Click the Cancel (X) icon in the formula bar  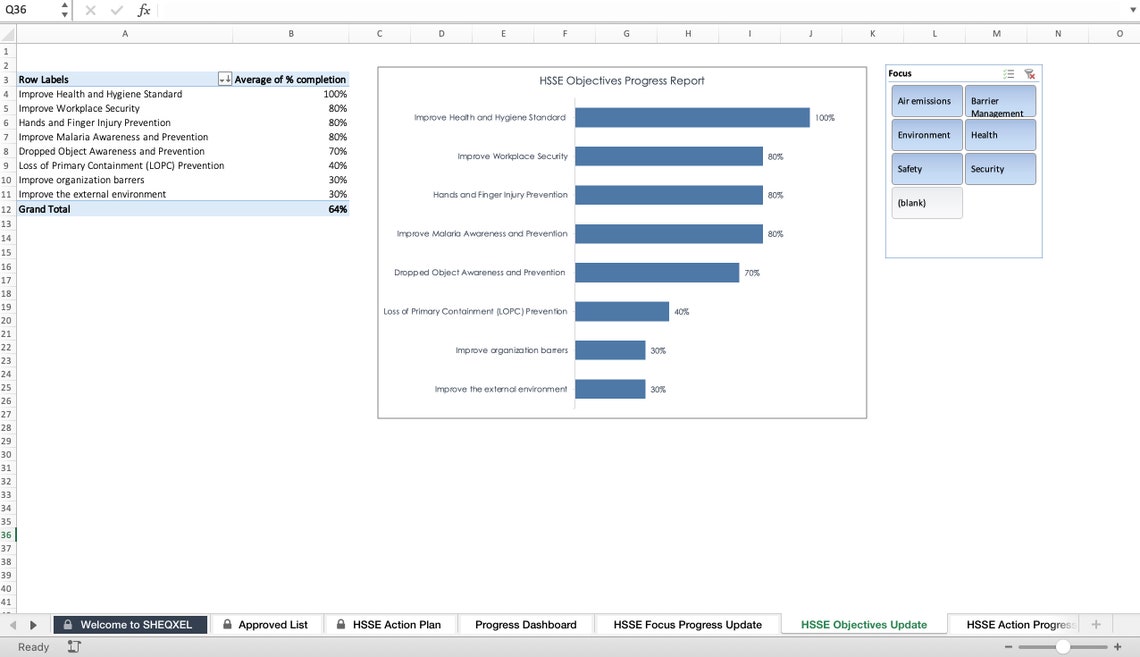click(x=89, y=9)
